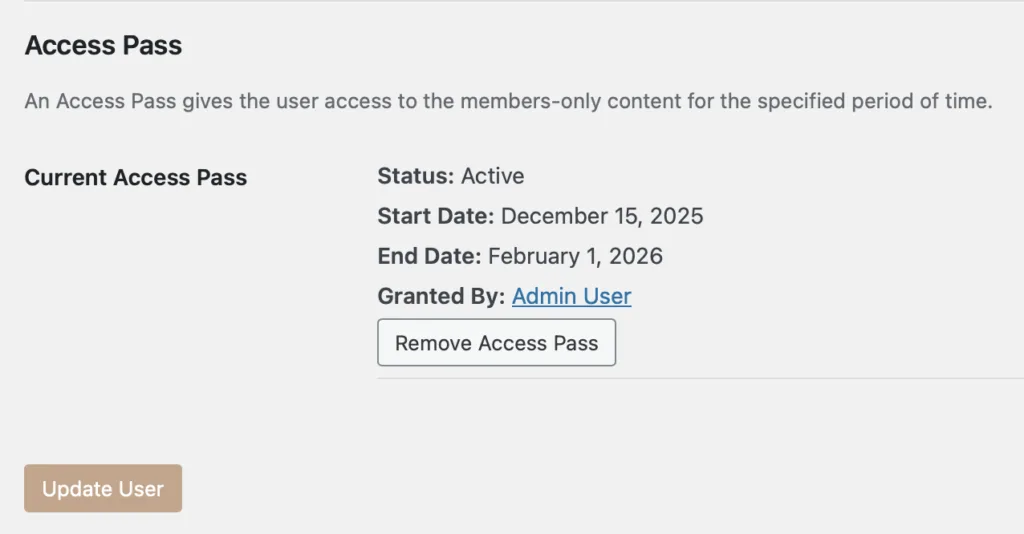Click the Active status value
This screenshot has height=534, width=1024.
(x=493, y=177)
